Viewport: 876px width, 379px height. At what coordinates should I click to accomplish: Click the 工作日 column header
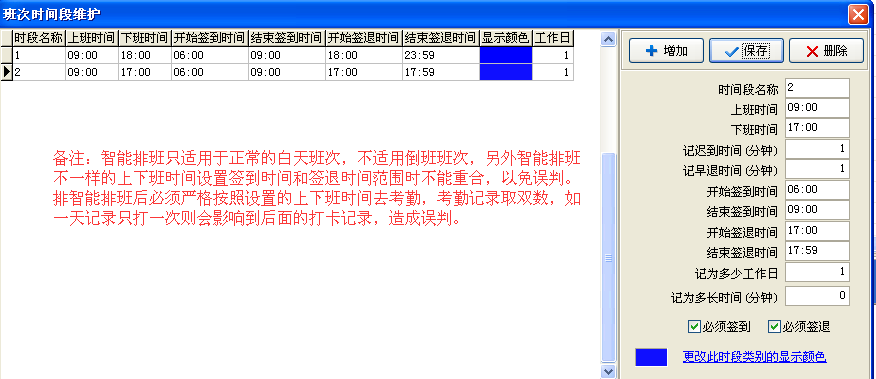[553, 38]
